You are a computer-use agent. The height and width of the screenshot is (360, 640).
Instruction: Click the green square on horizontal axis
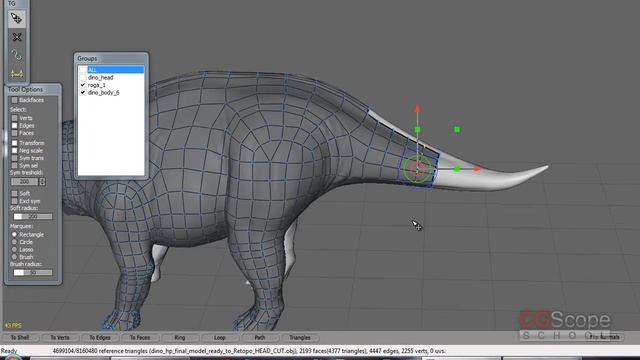point(457,169)
